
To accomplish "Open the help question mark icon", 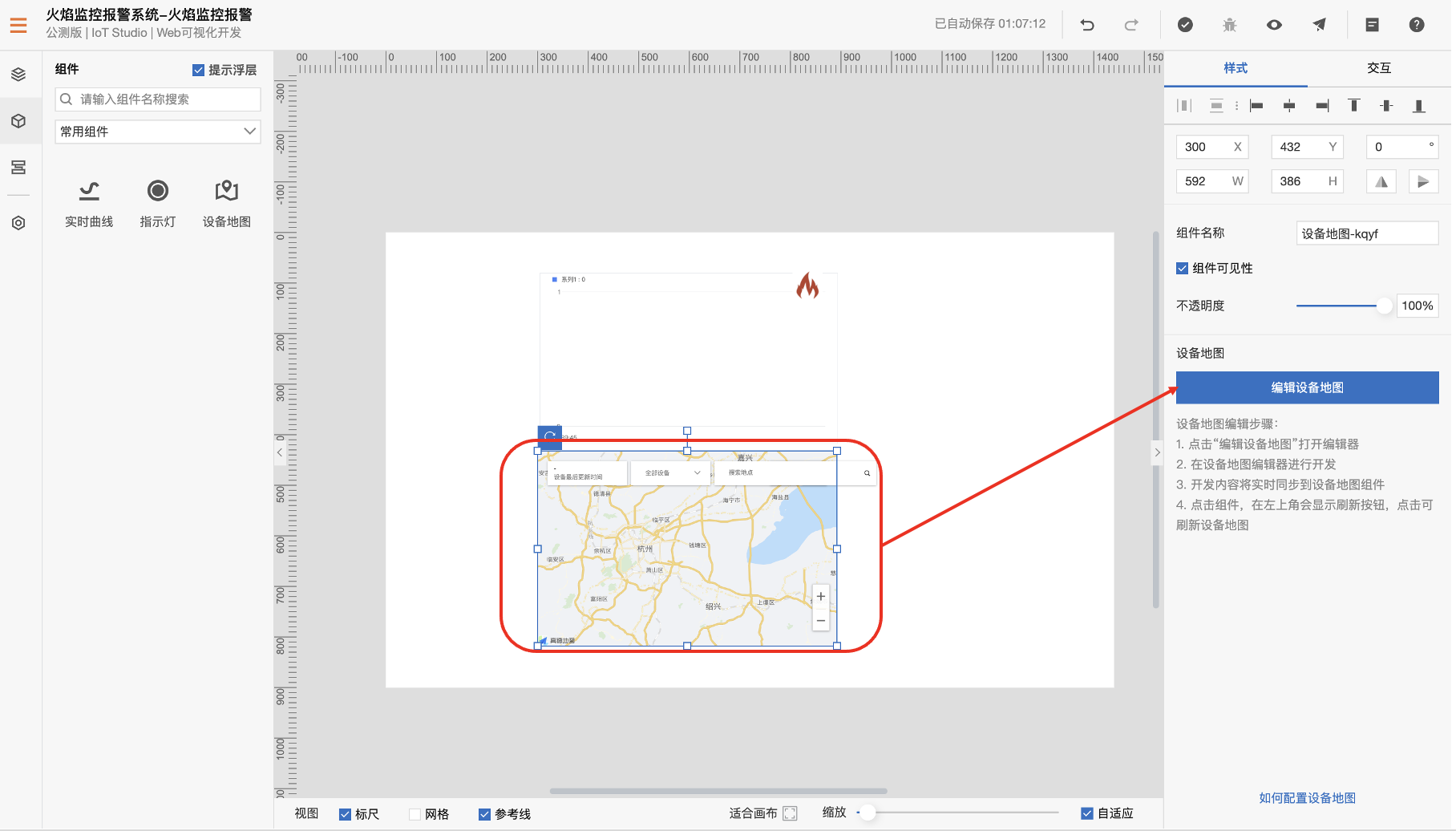I will (1417, 25).
